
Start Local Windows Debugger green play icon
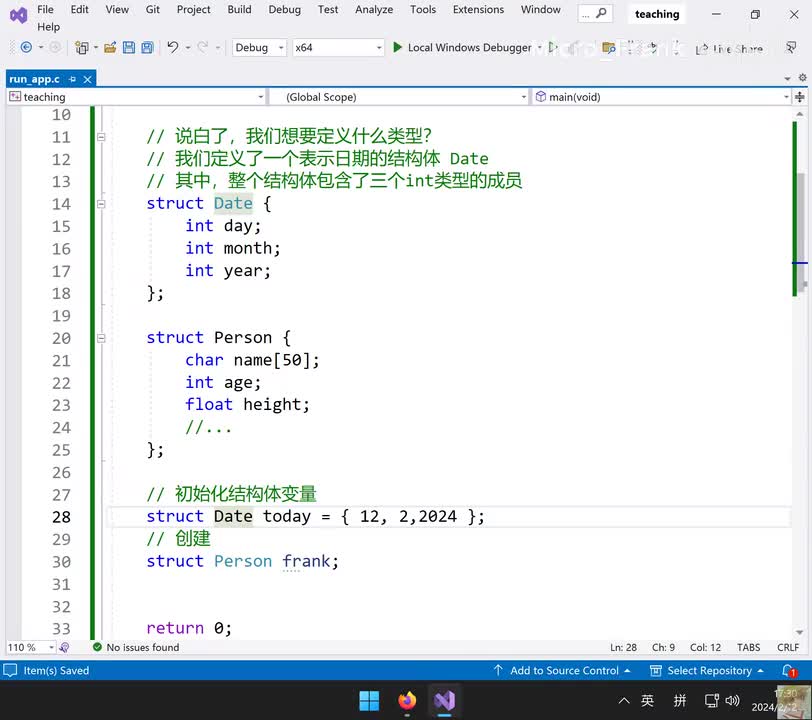[397, 48]
